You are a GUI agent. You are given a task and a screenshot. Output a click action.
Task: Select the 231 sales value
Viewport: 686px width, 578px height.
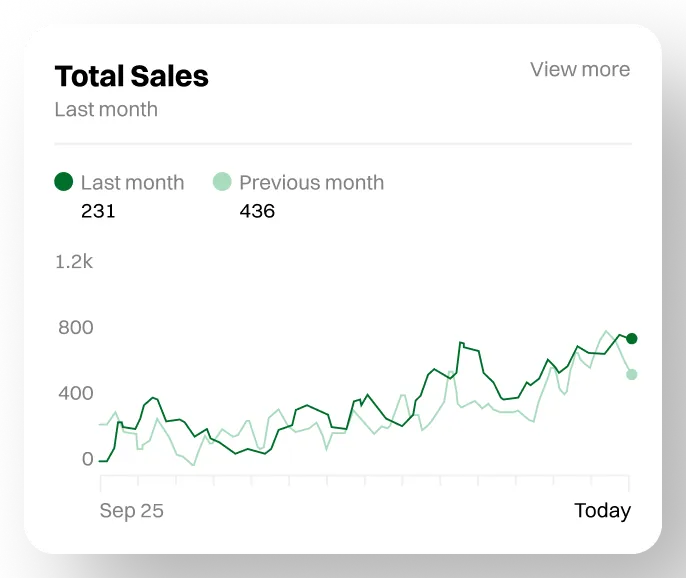pos(98,211)
